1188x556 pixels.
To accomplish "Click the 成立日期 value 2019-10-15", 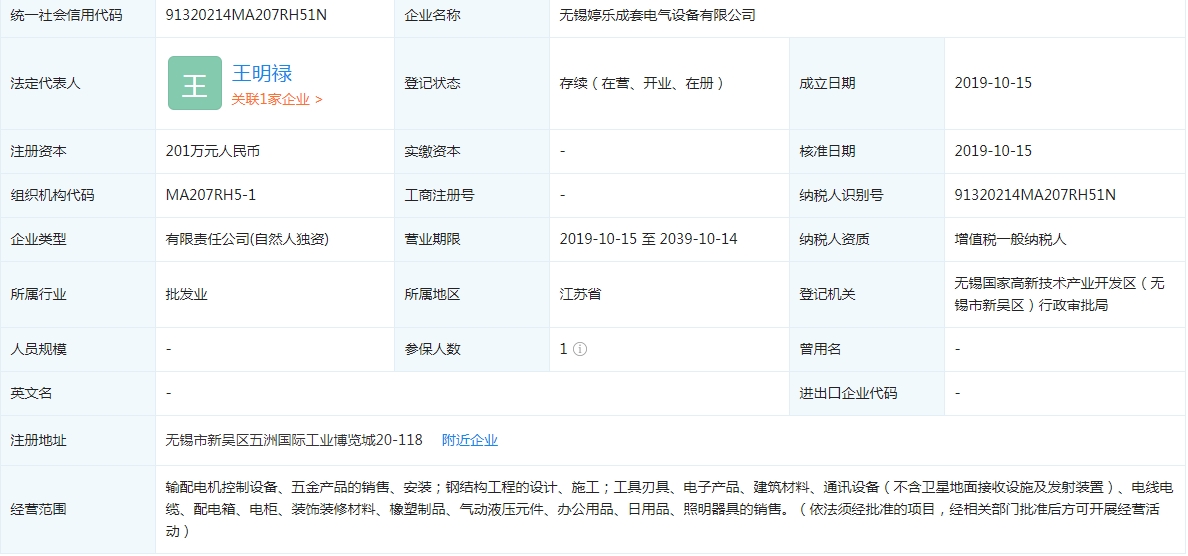I will [993, 84].
